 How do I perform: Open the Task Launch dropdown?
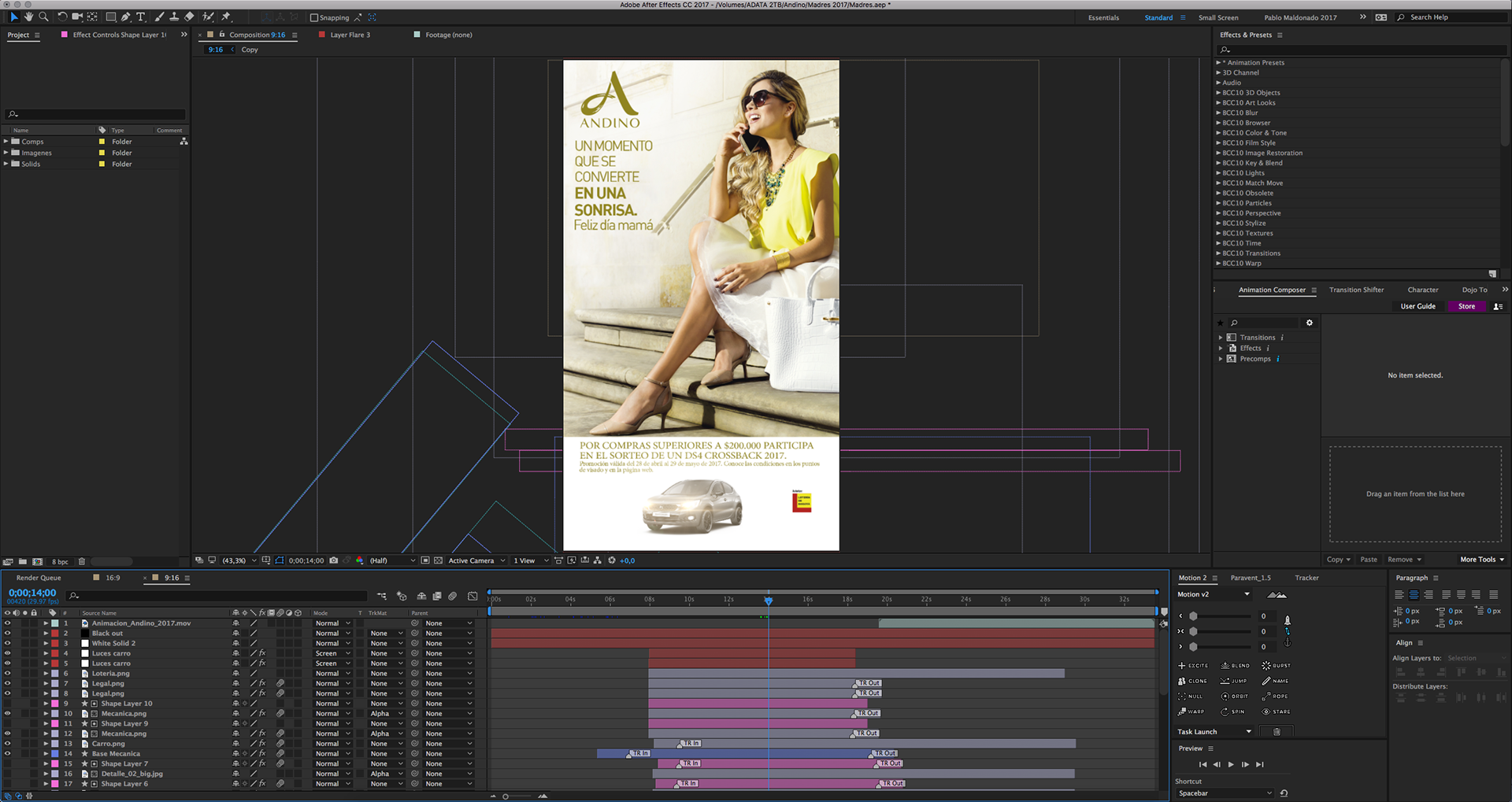[x=1214, y=732]
